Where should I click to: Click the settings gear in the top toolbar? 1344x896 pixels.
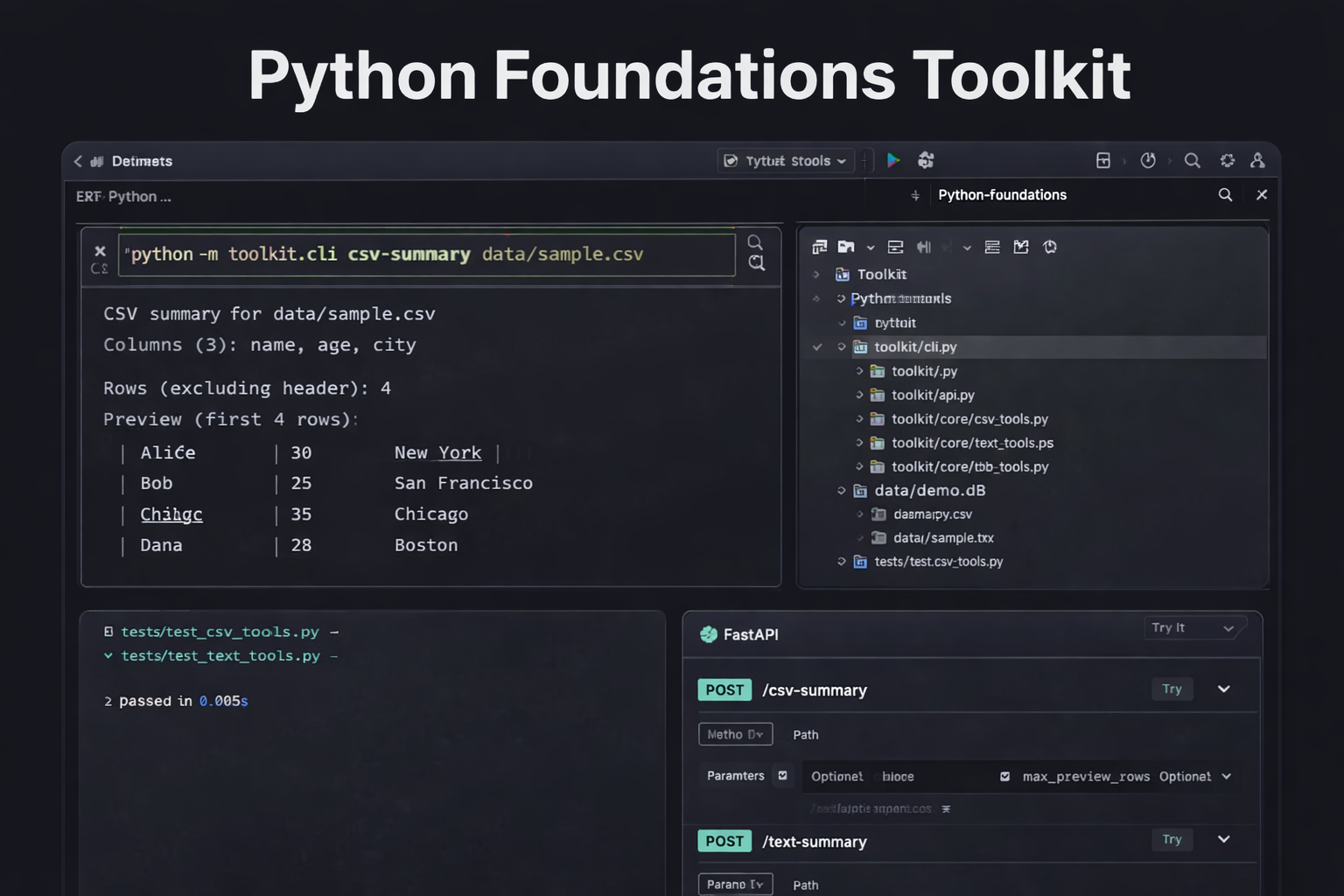click(1228, 160)
